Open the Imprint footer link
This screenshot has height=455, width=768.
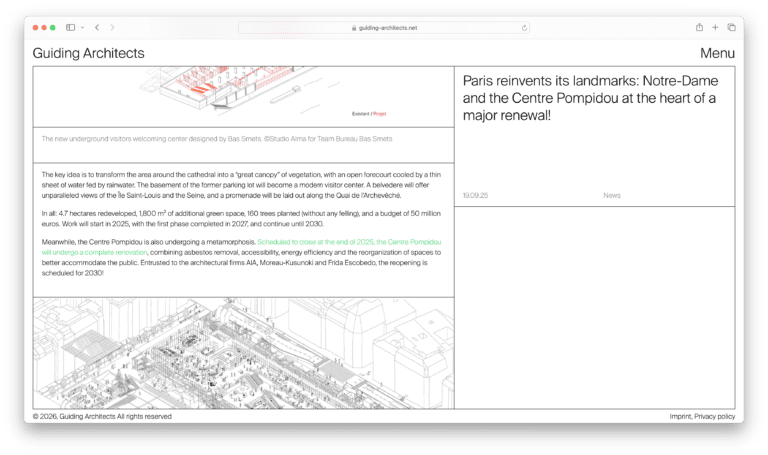679,416
